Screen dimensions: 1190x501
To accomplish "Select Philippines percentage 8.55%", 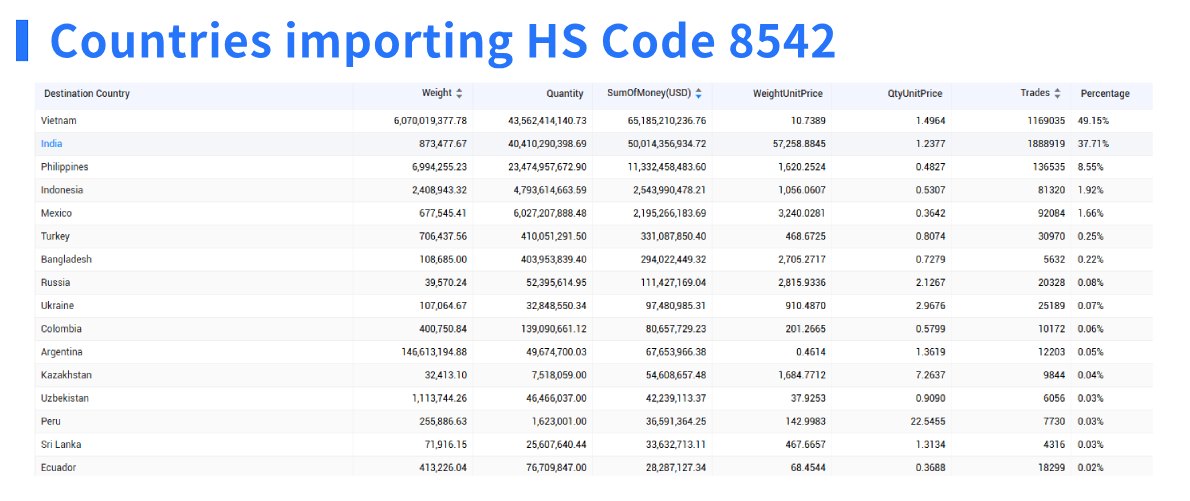I will click(x=1091, y=167).
